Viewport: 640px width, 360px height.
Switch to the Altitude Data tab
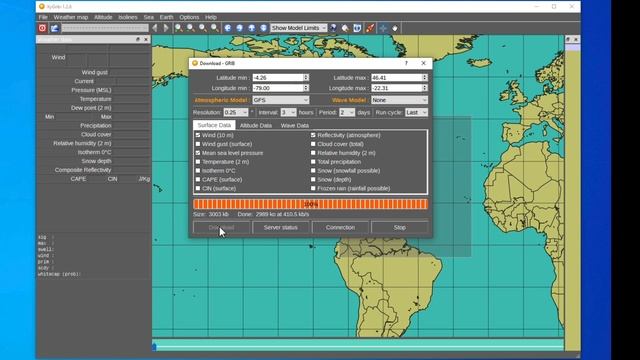256,125
